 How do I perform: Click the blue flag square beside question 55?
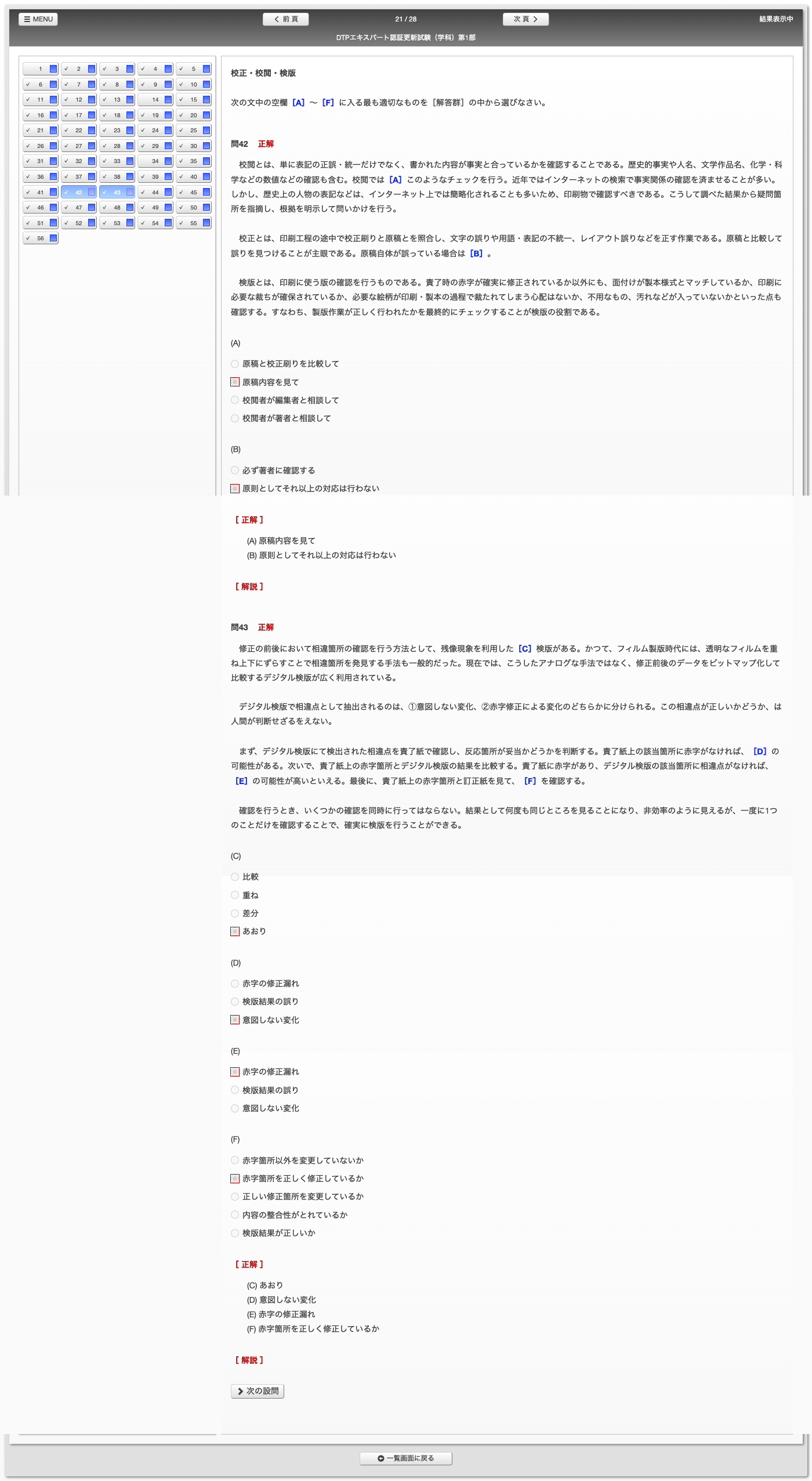coord(206,223)
